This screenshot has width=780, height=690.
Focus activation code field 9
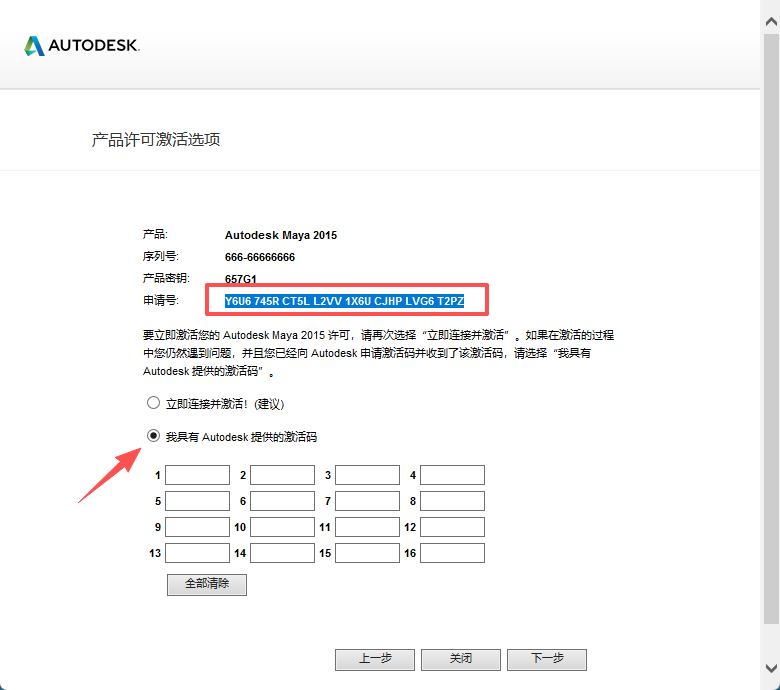tap(197, 527)
